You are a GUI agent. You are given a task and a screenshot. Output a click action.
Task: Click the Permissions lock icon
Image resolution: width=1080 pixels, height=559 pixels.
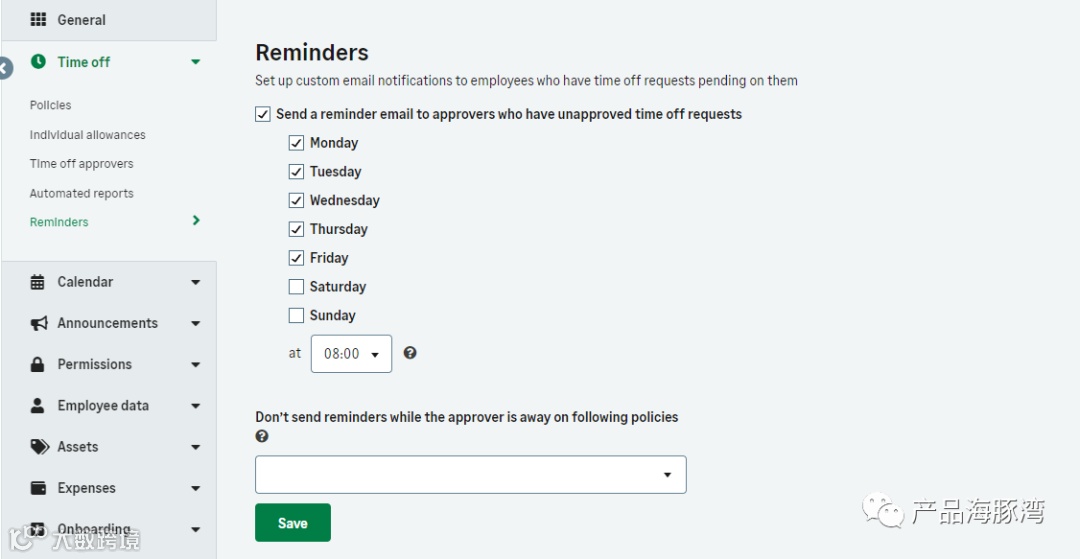[38, 364]
